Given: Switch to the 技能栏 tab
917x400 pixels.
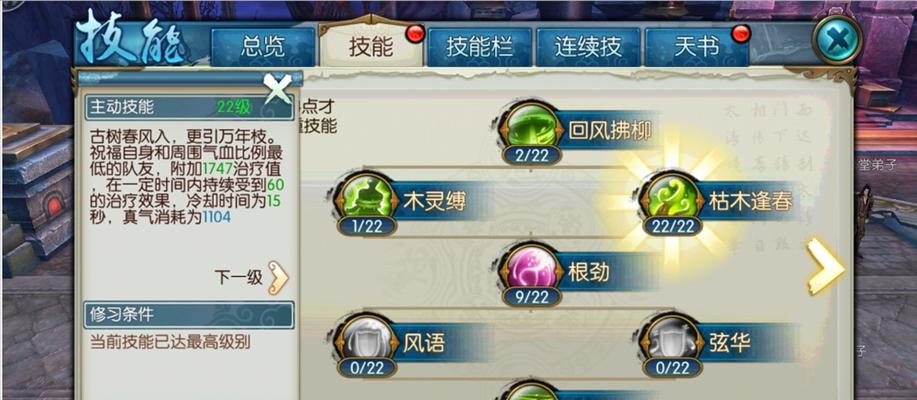Looking at the screenshot, I should (x=479, y=47).
